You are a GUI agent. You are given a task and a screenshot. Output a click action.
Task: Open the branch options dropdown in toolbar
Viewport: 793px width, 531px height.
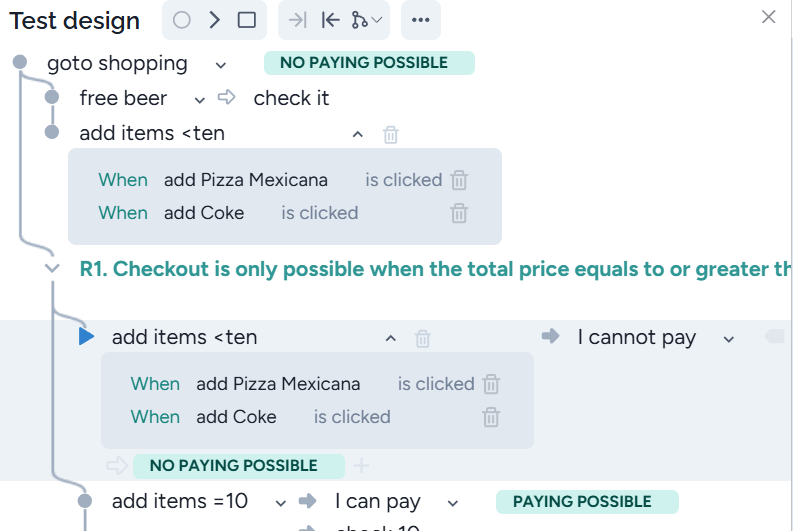(x=367, y=20)
